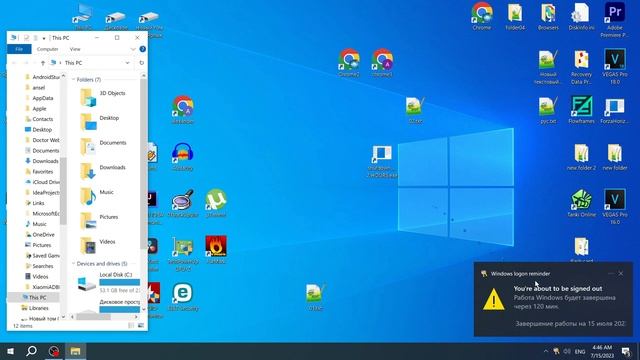Open the FurMark flame desktop icon
The width and height of the screenshot is (640, 360).
216,249
